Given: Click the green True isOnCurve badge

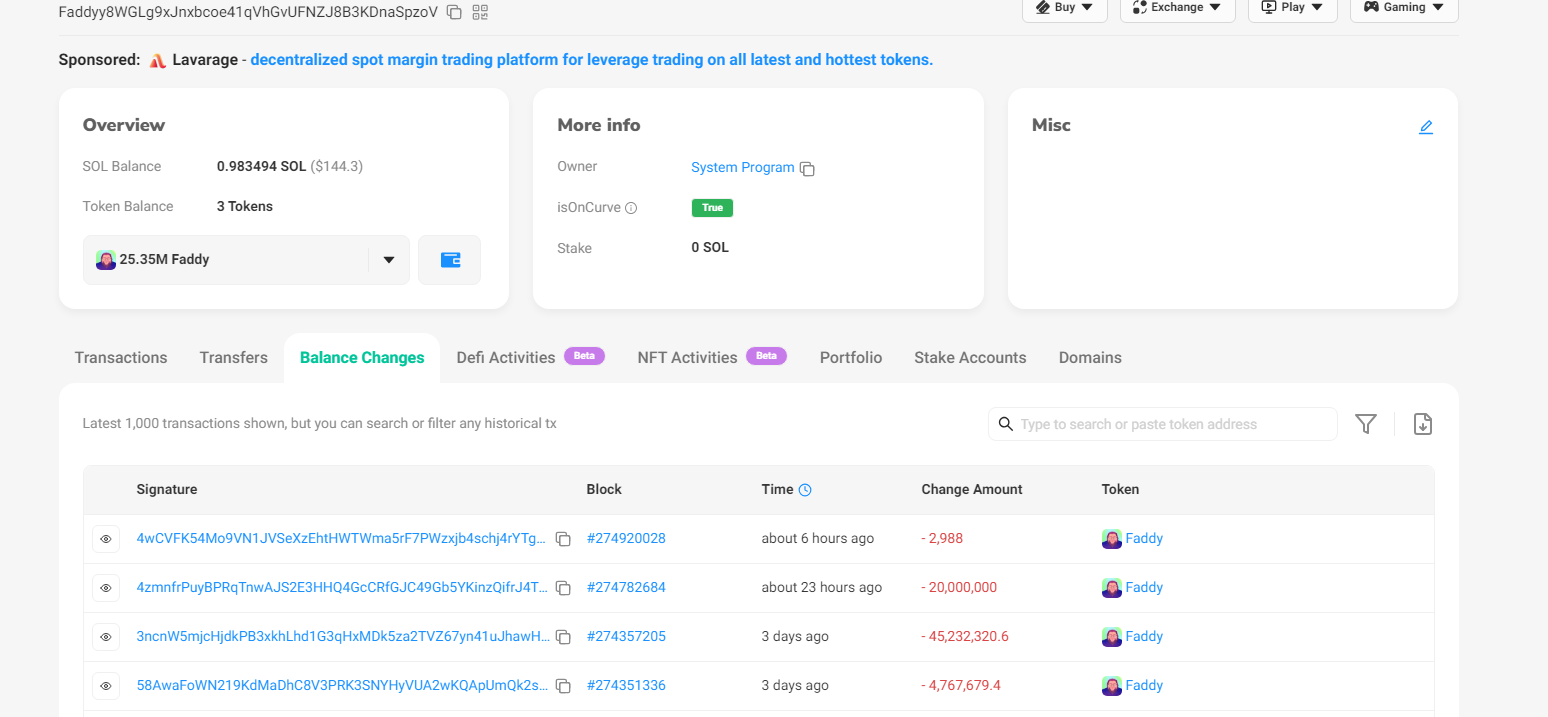Looking at the screenshot, I should 712,208.
